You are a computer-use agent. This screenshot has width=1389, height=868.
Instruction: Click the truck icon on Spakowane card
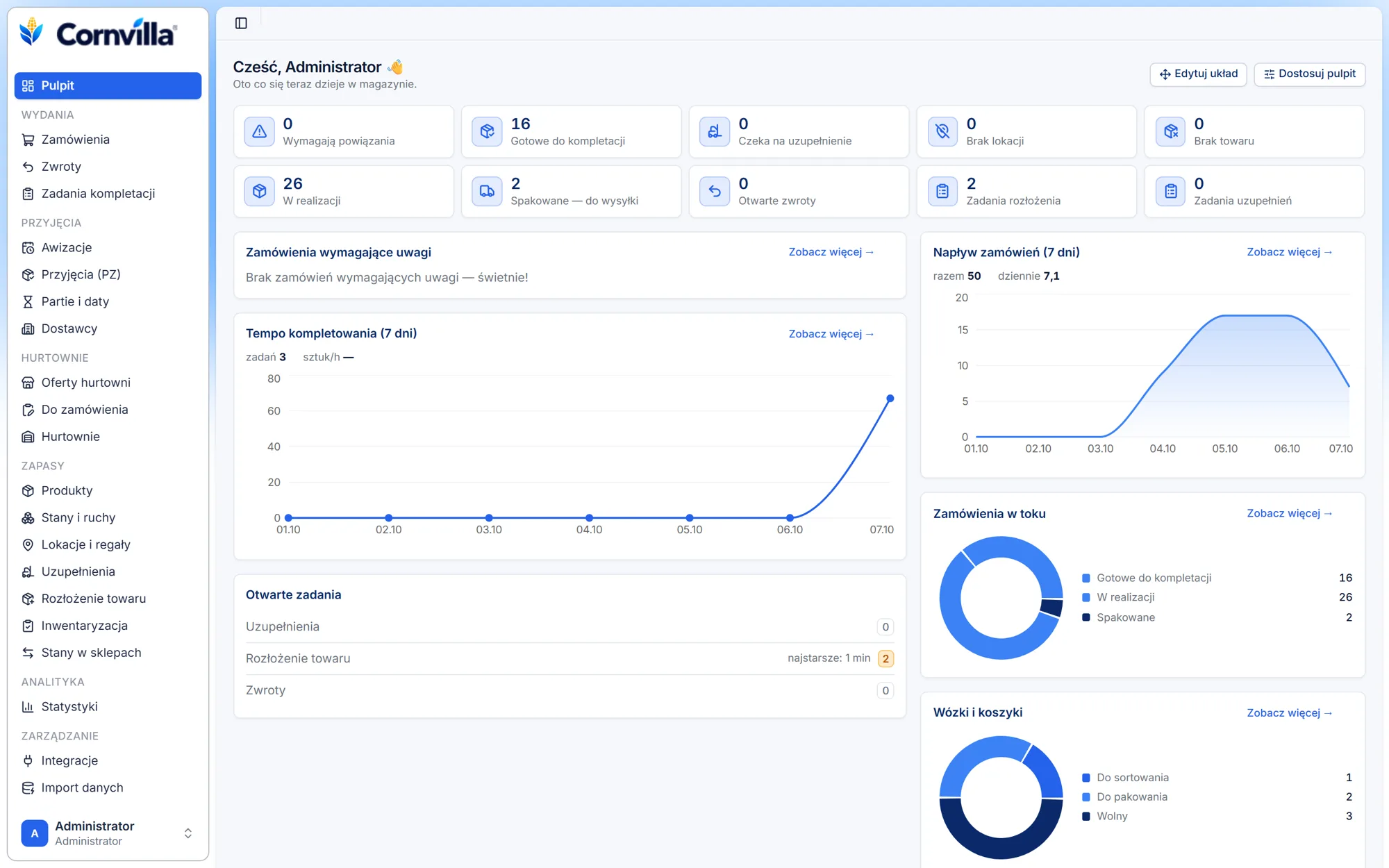point(487,191)
